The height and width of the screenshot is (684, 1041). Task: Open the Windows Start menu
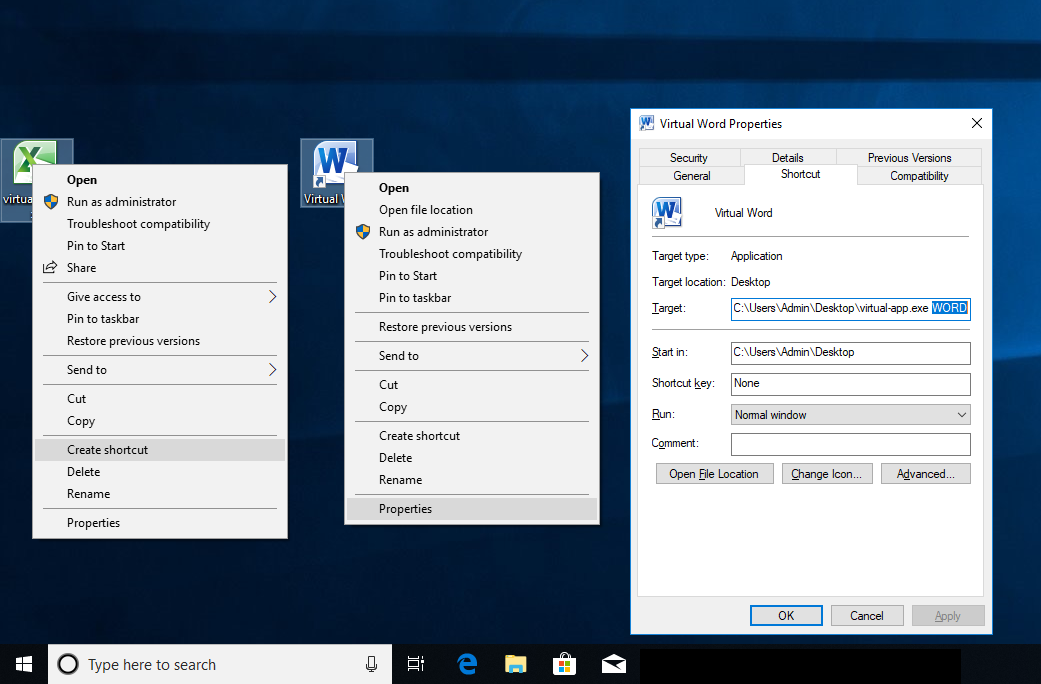pyautogui.click(x=24, y=664)
